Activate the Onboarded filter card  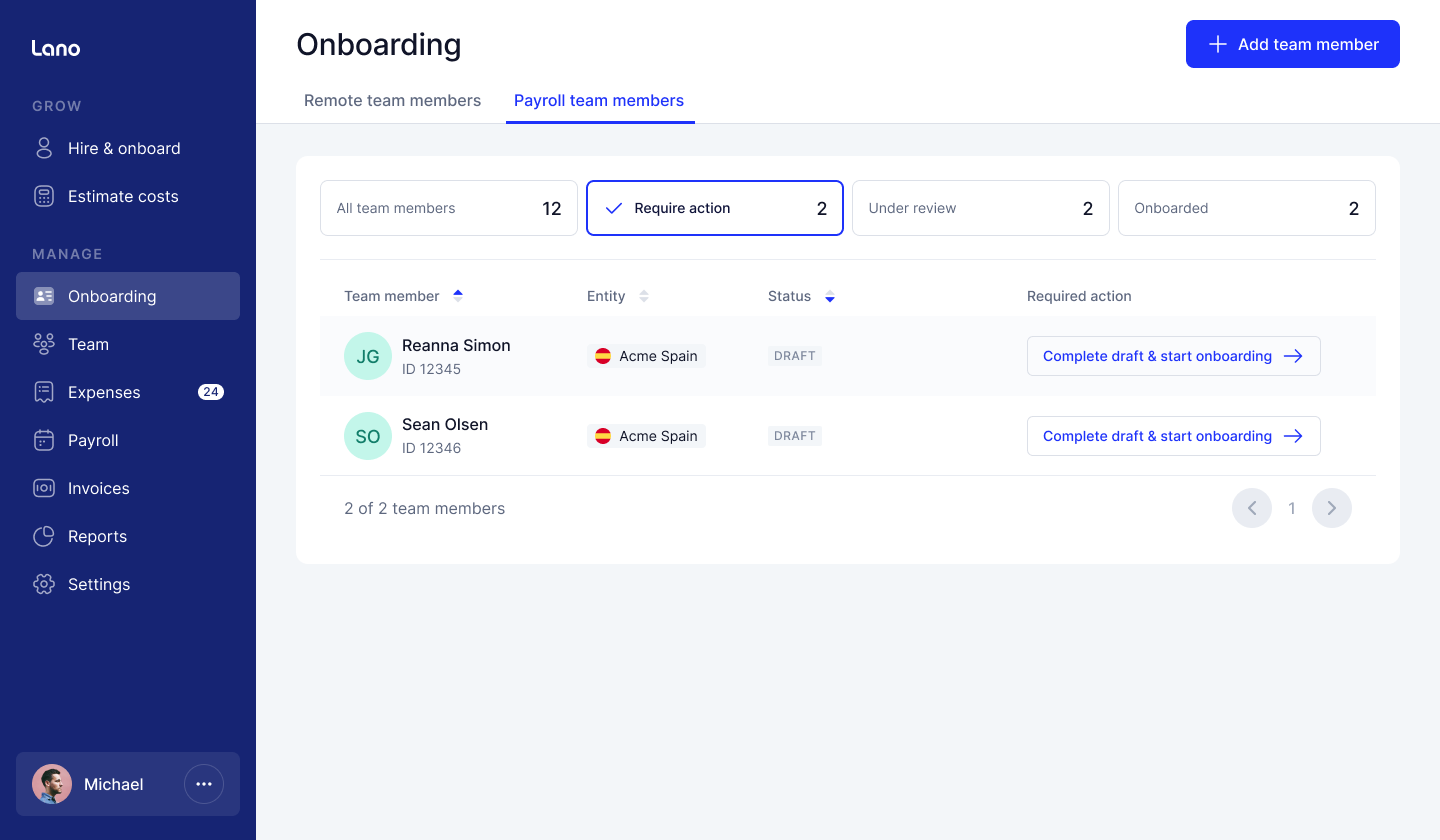click(1246, 208)
